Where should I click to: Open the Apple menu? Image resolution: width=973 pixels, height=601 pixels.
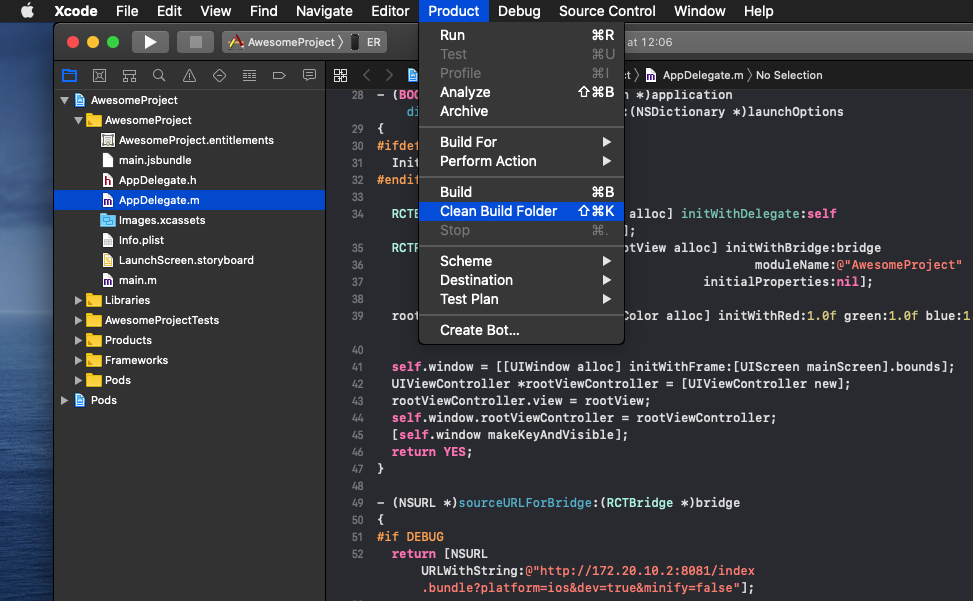tap(27, 11)
